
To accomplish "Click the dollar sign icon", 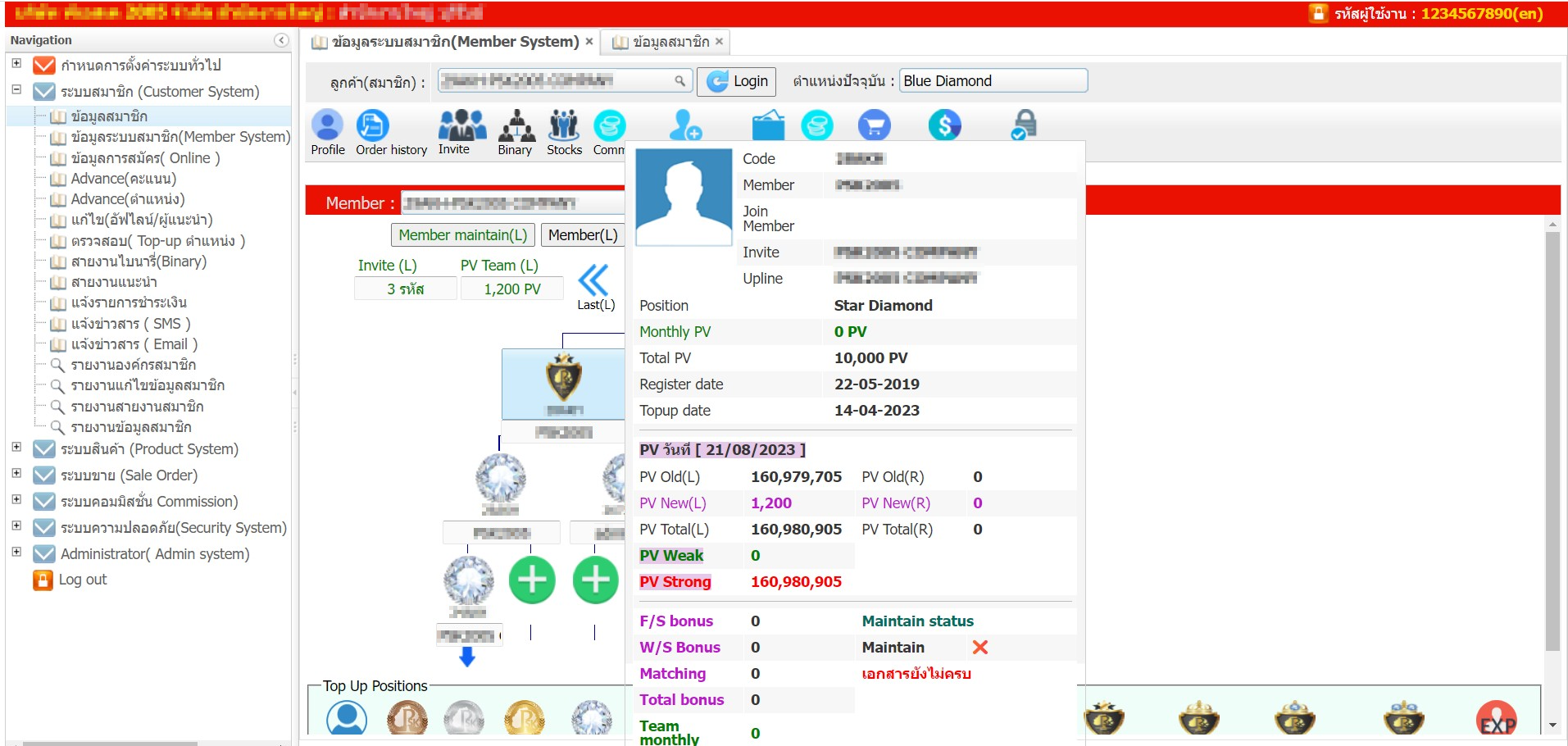I will (944, 126).
